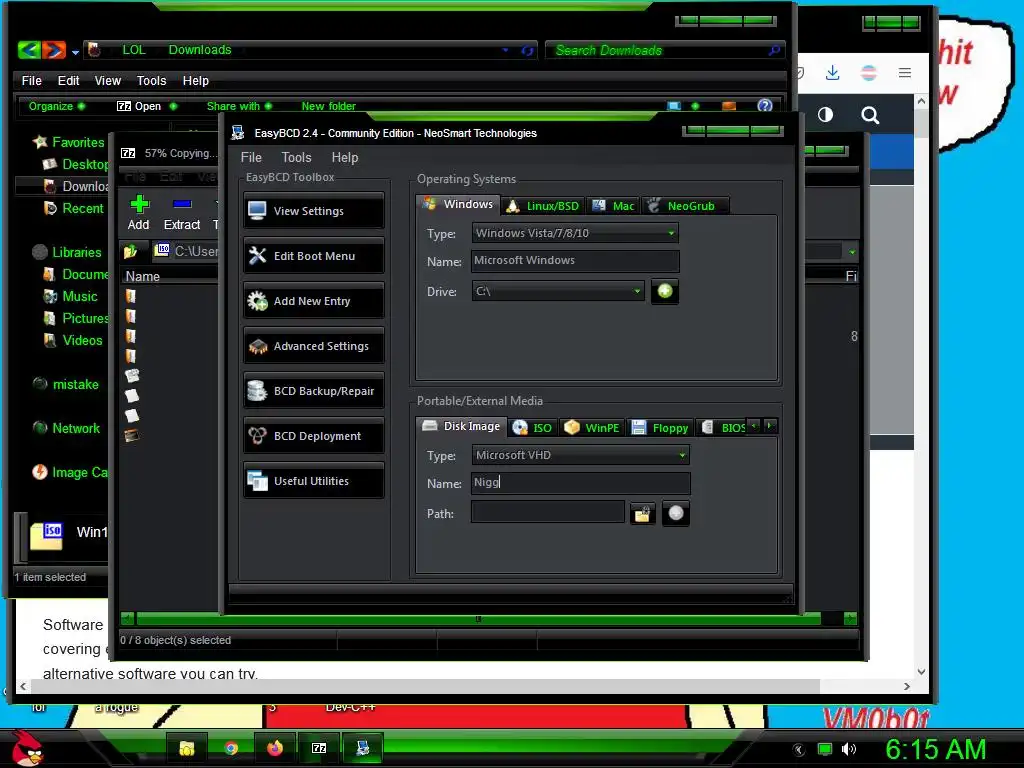Select the BIOS media tab

point(722,428)
